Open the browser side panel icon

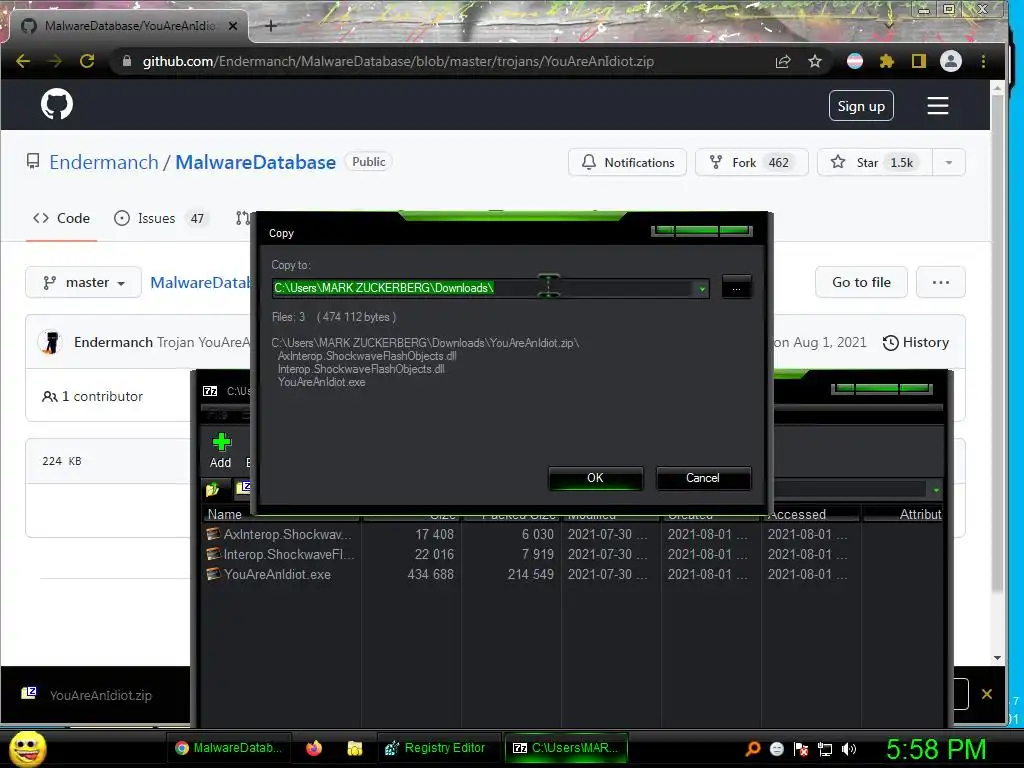[919, 61]
